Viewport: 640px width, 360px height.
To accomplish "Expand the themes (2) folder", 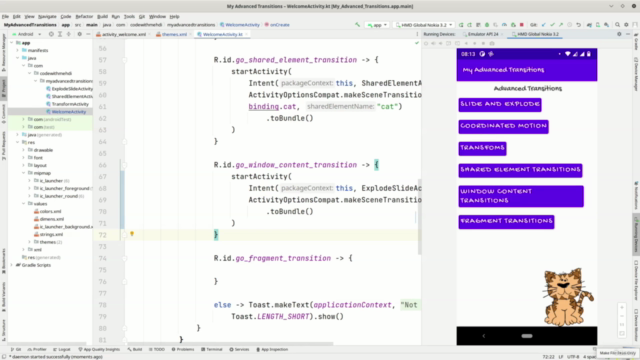I will (x=30, y=242).
